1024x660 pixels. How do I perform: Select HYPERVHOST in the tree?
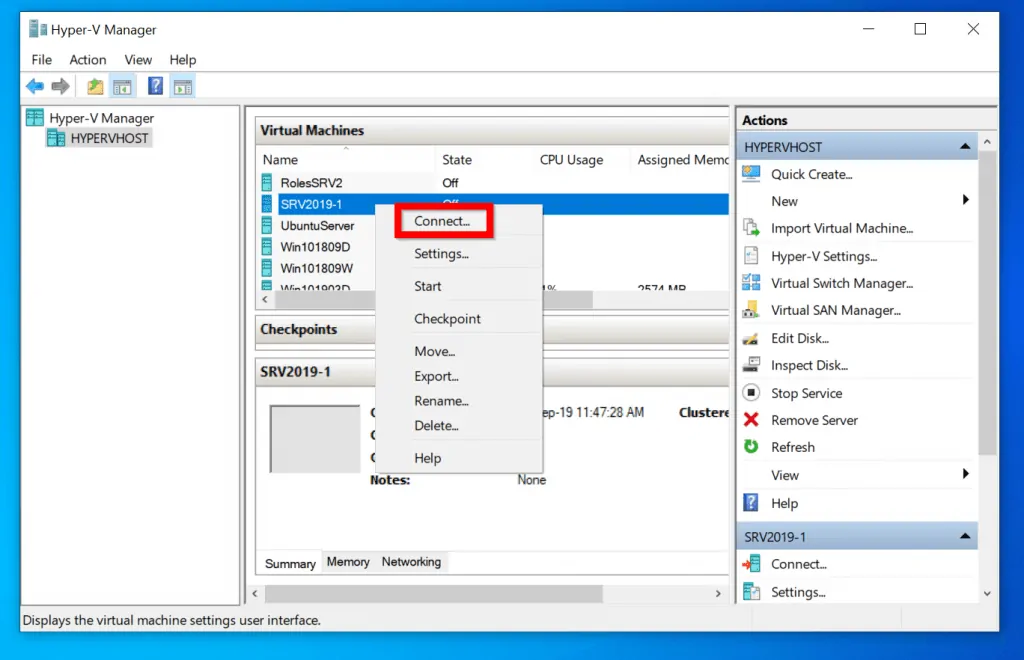(109, 139)
